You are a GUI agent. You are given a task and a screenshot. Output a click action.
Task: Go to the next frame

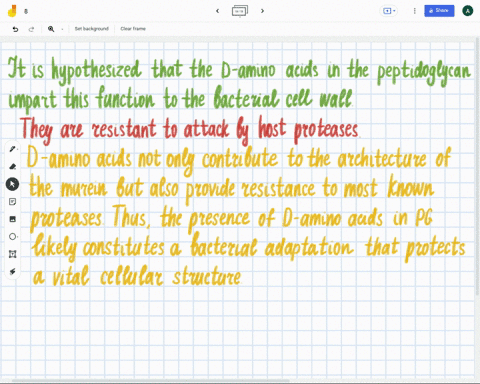(262, 11)
